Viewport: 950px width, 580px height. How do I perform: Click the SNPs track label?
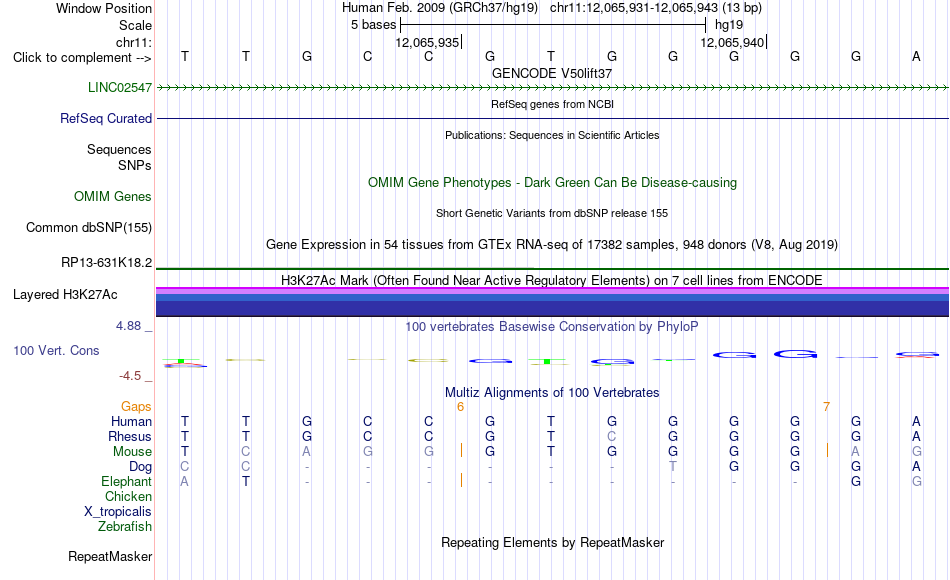135,165
